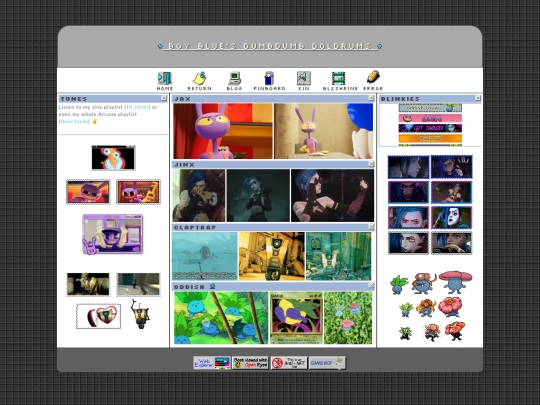Open the first Jinx panel image

[x=199, y=195]
